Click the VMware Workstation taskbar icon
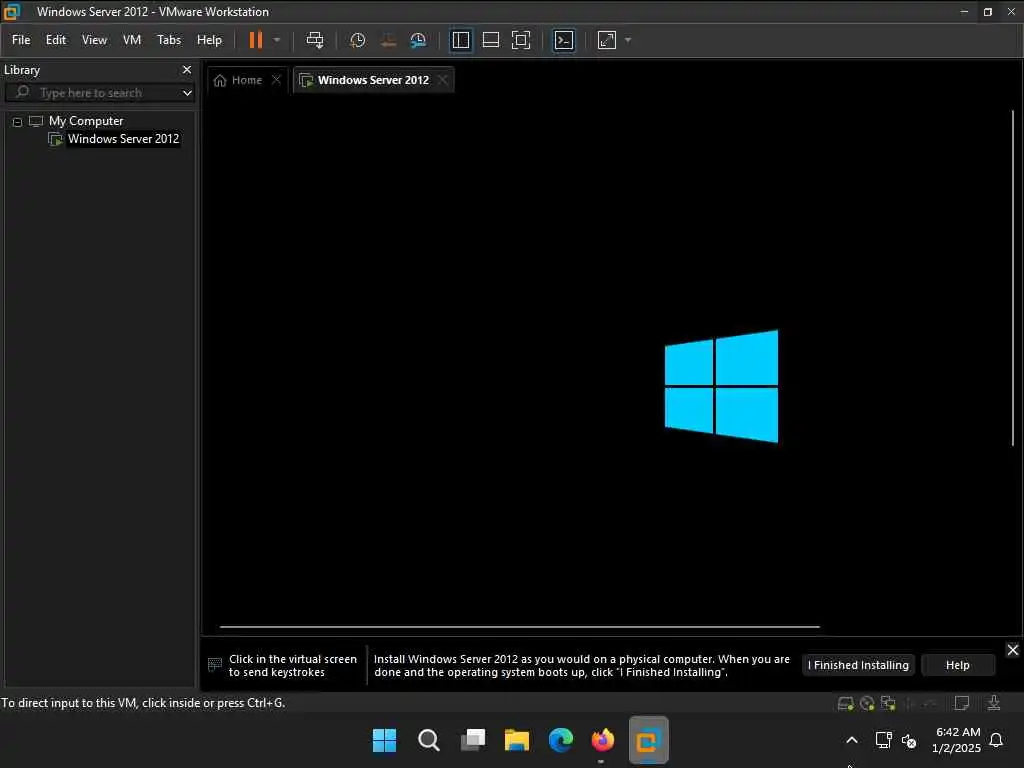 point(648,740)
